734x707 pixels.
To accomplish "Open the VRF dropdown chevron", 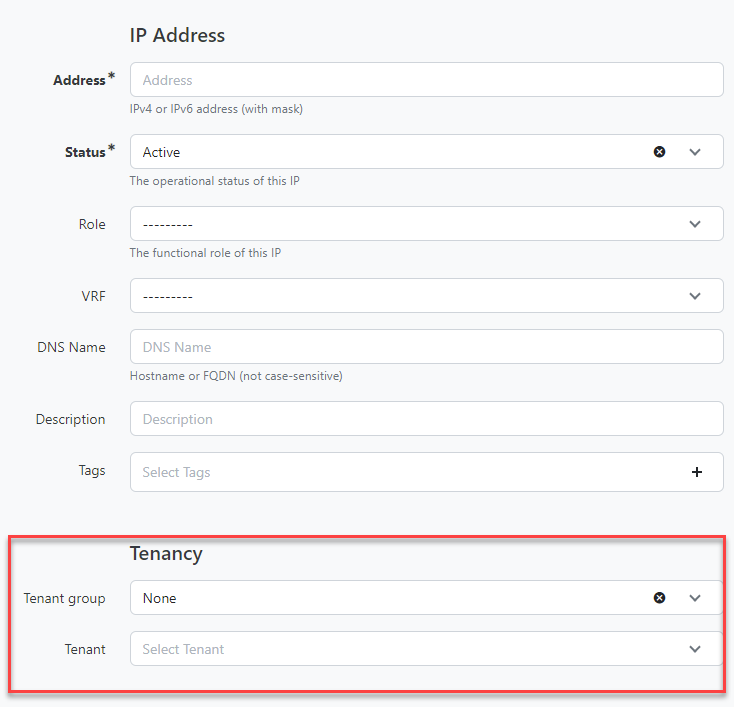I will point(695,296).
